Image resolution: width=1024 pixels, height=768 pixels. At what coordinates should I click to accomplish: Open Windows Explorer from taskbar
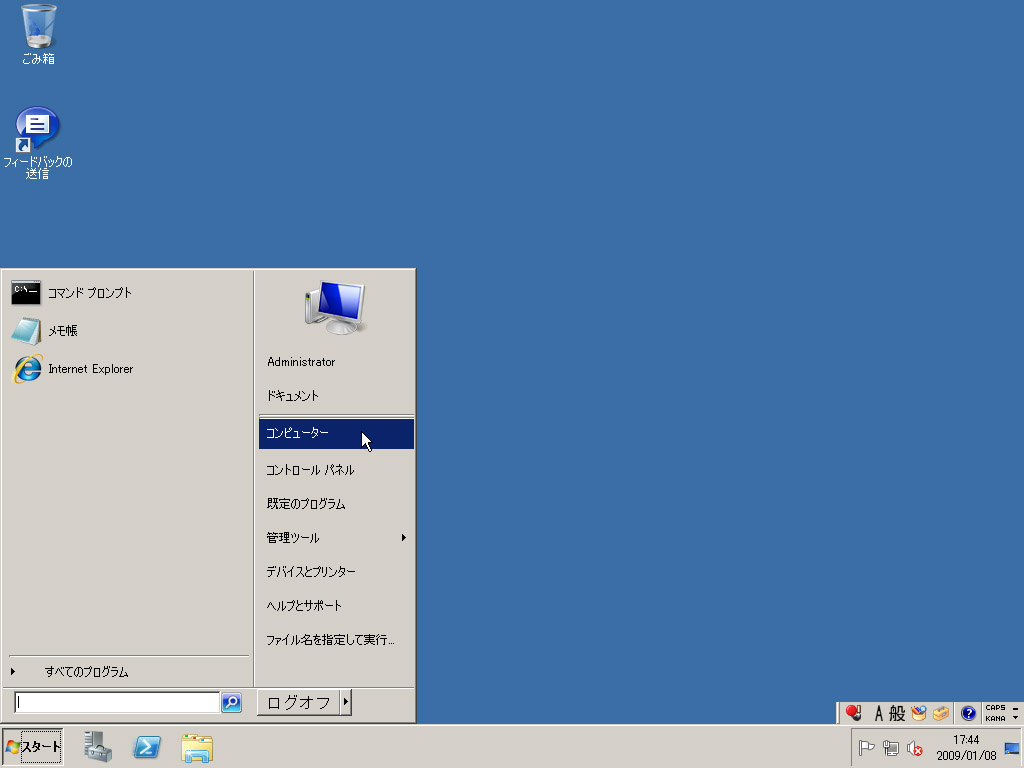pyautogui.click(x=197, y=748)
